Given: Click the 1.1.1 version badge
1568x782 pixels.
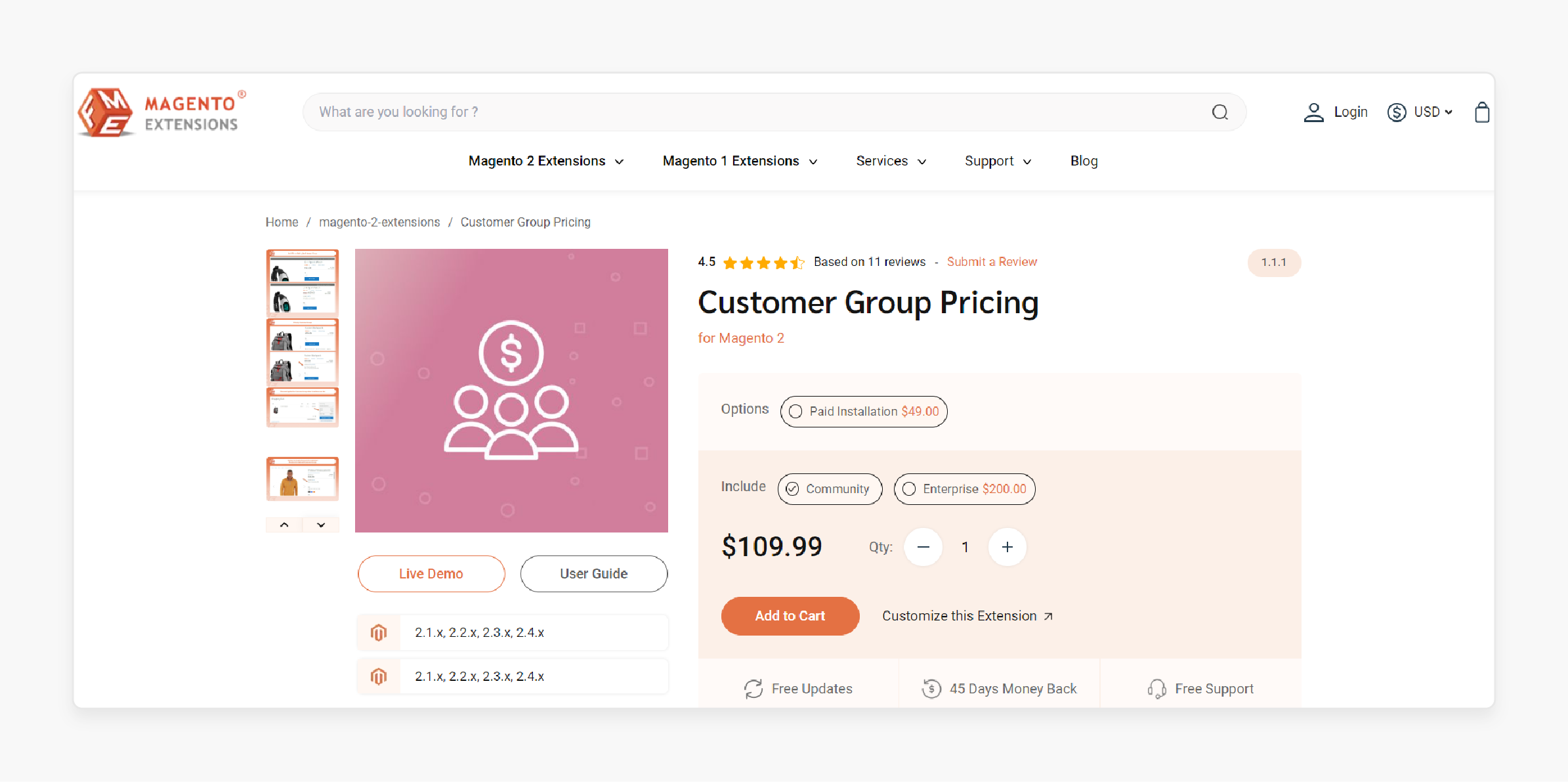Looking at the screenshot, I should (1274, 263).
